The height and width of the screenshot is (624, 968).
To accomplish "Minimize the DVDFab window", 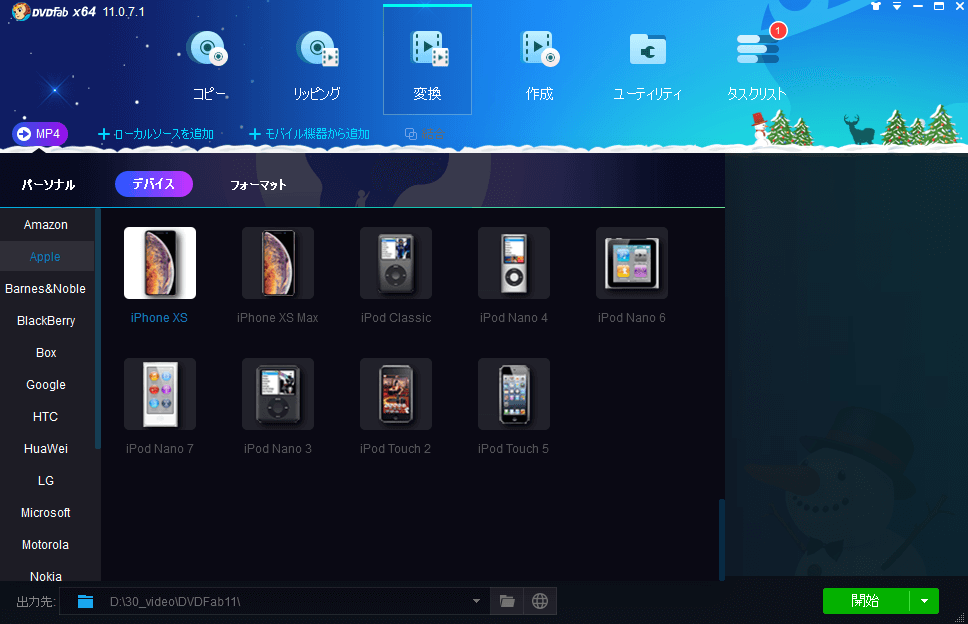I will [x=918, y=6].
